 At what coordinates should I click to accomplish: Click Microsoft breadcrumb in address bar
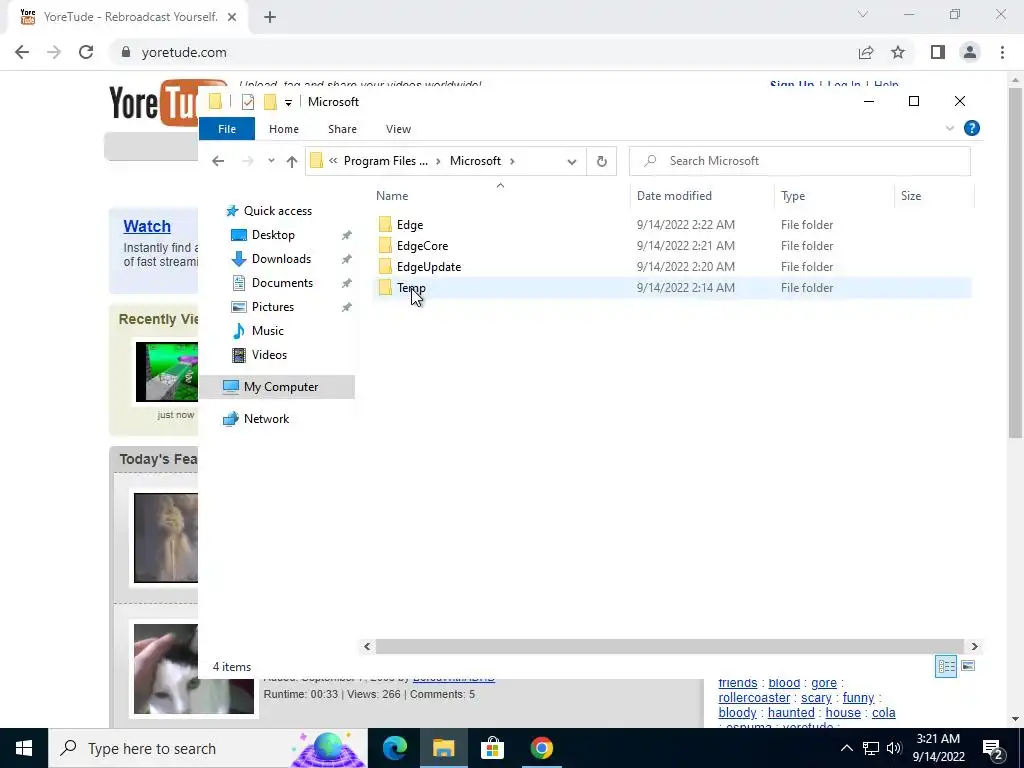tap(475, 161)
